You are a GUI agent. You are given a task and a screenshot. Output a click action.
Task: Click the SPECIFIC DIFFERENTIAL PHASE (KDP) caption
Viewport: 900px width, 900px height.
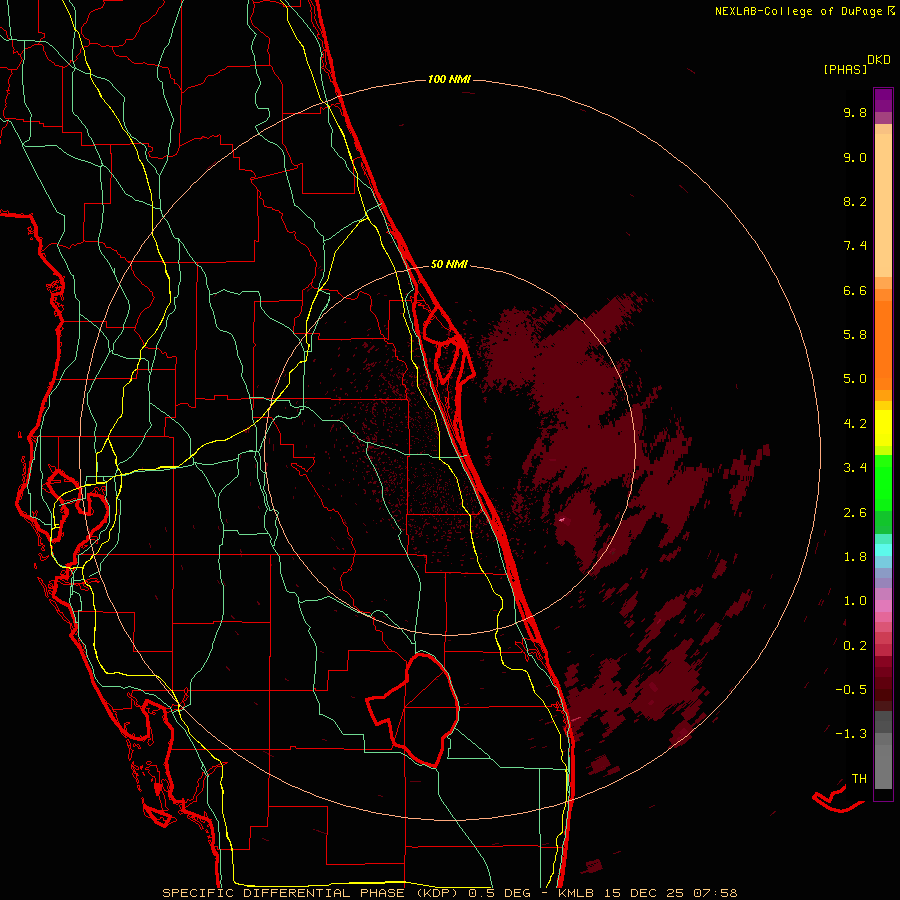pyautogui.click(x=313, y=893)
